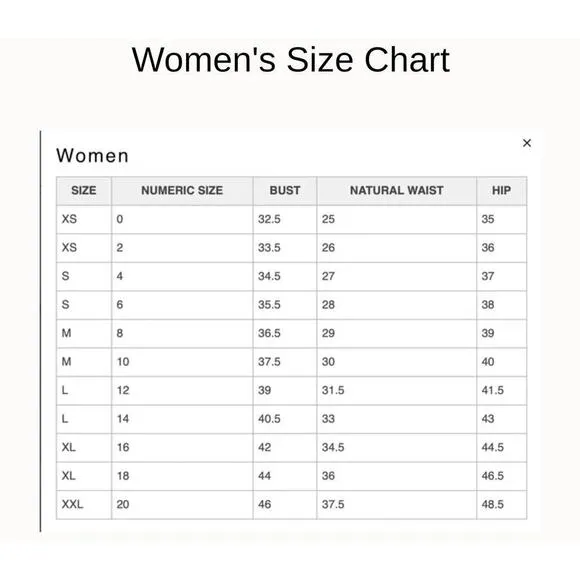This screenshot has height=580, width=580.
Task: Click the numeric size 12 cell
Action: (x=182, y=391)
